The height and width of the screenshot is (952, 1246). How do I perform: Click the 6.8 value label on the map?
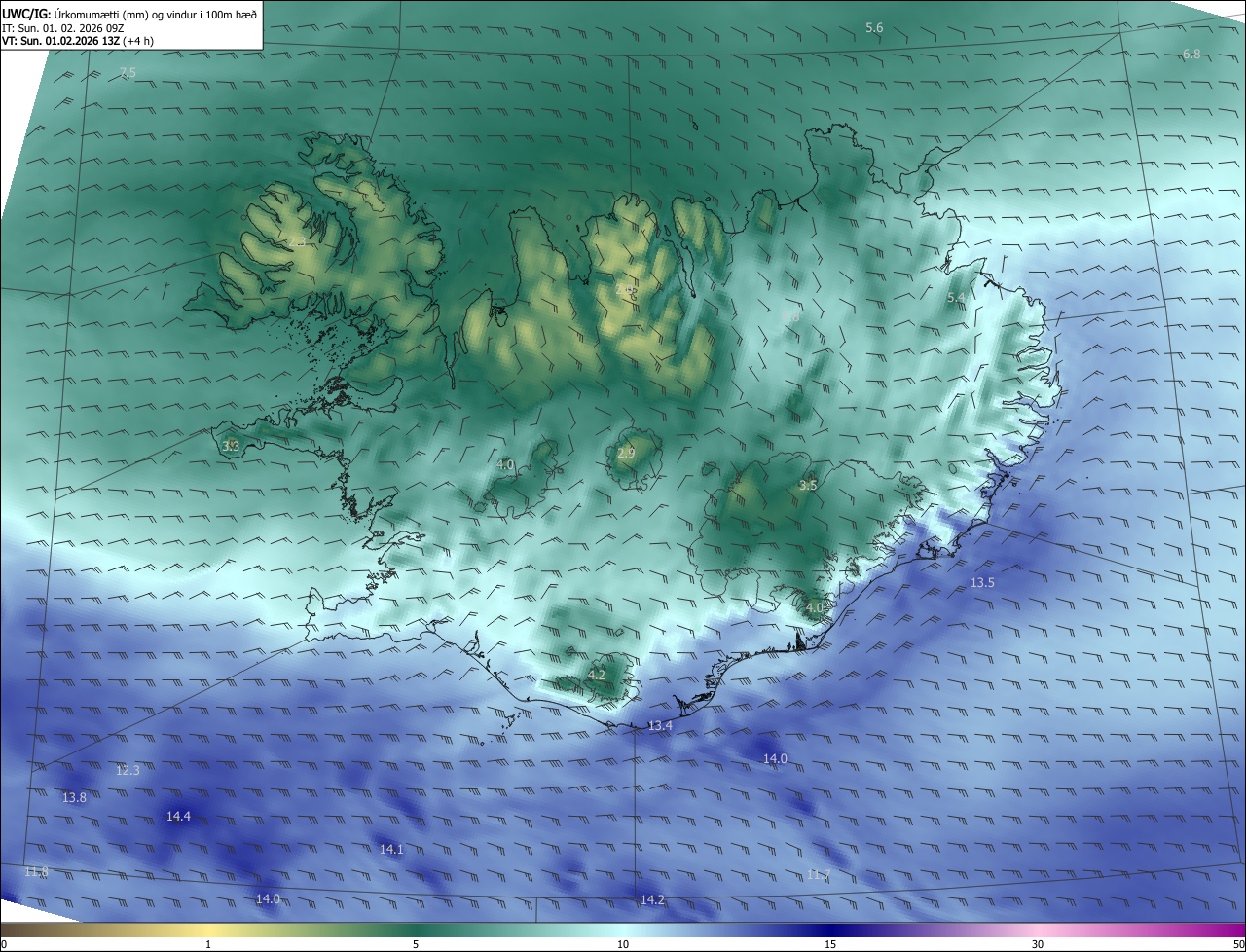pyautogui.click(x=1191, y=55)
